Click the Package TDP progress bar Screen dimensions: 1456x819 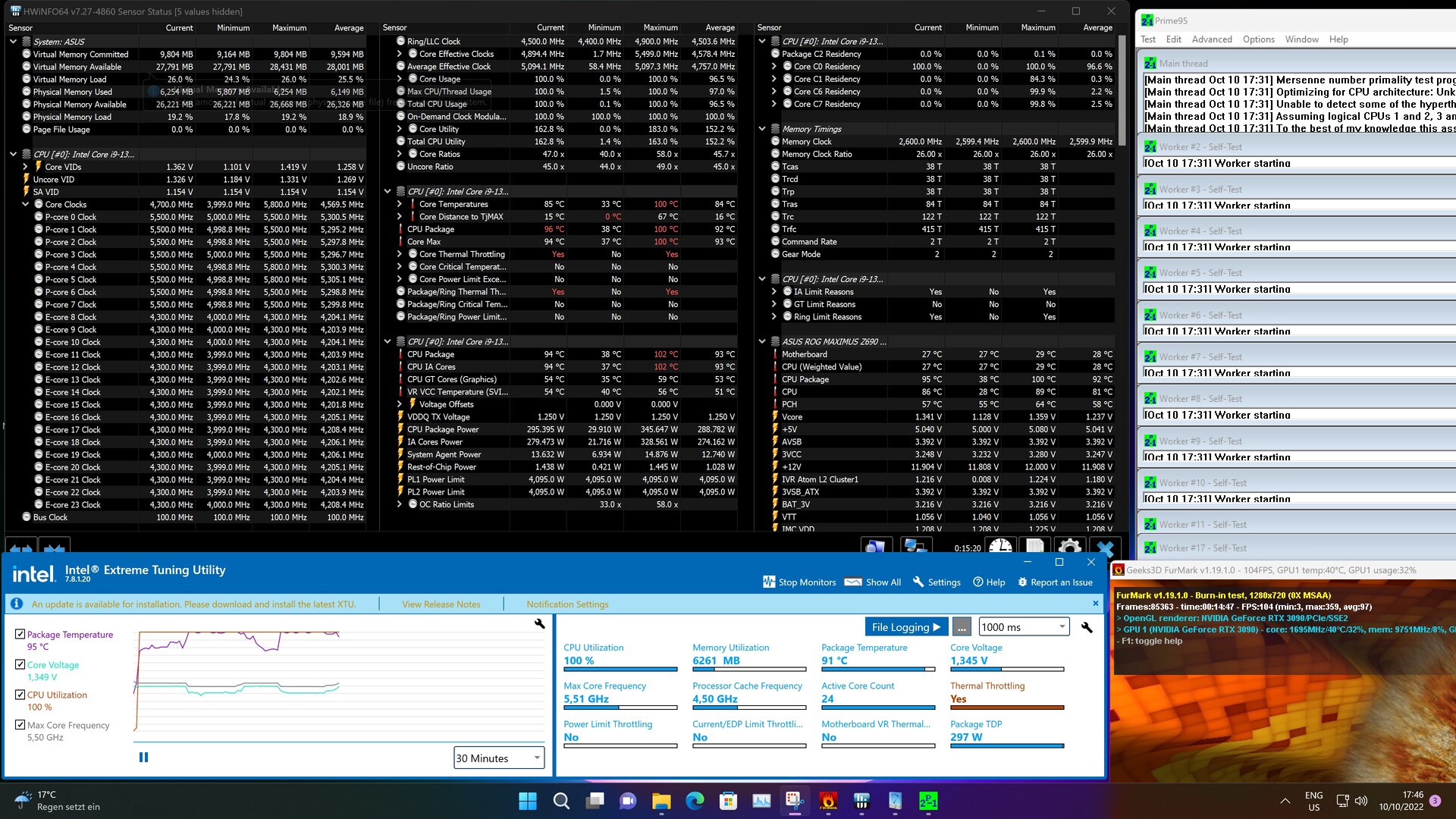pyautogui.click(x=1007, y=746)
